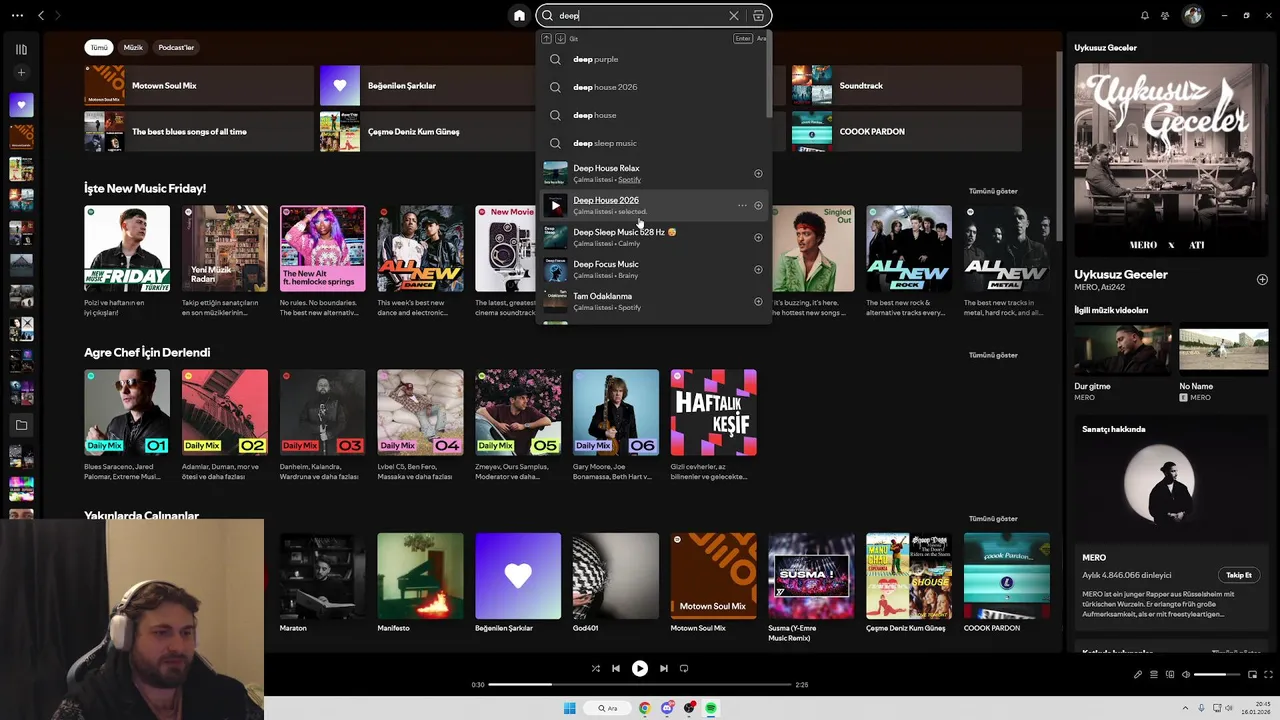The width and height of the screenshot is (1280, 720).
Task: Click into the search input field
Action: tap(642, 15)
